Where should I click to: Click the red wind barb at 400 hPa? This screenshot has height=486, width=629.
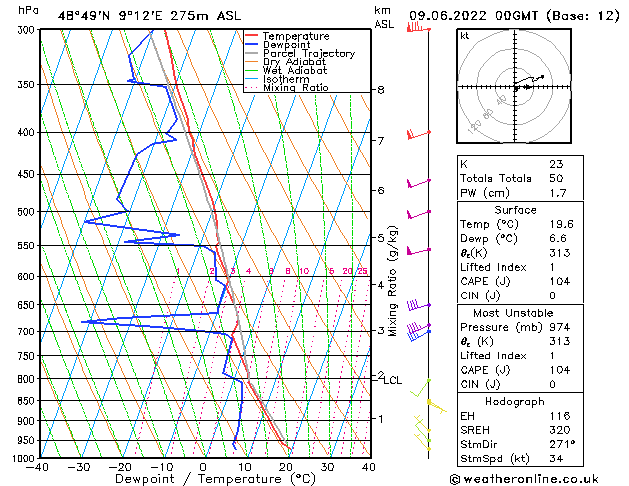(x=418, y=134)
